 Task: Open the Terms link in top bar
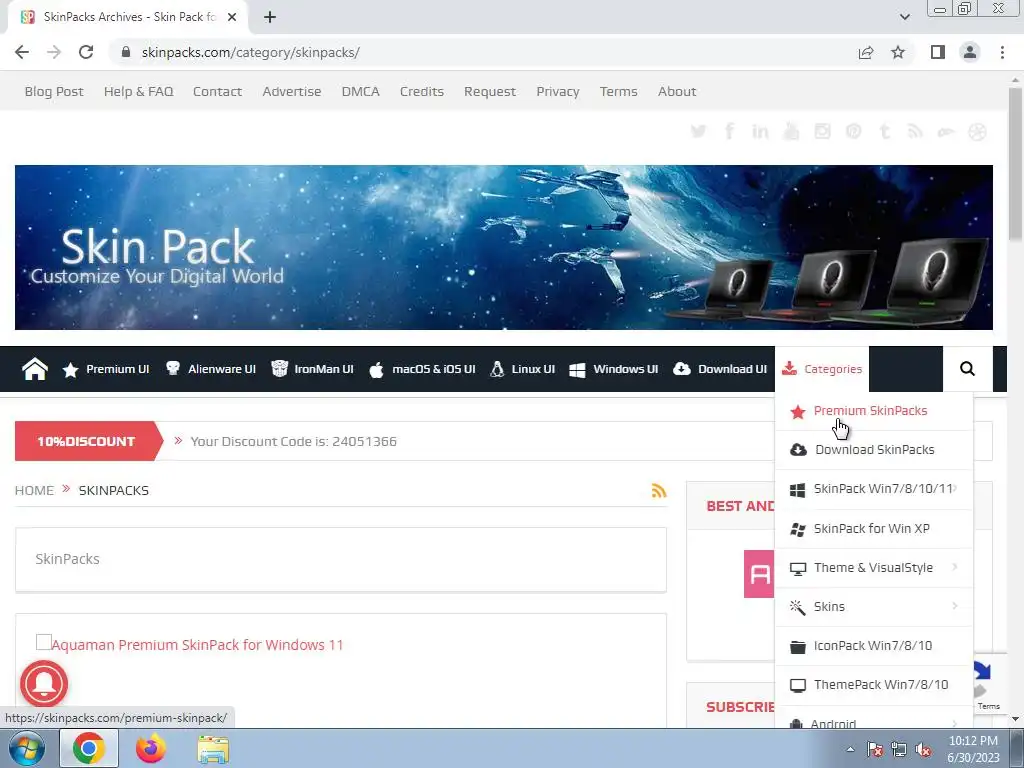coord(618,91)
